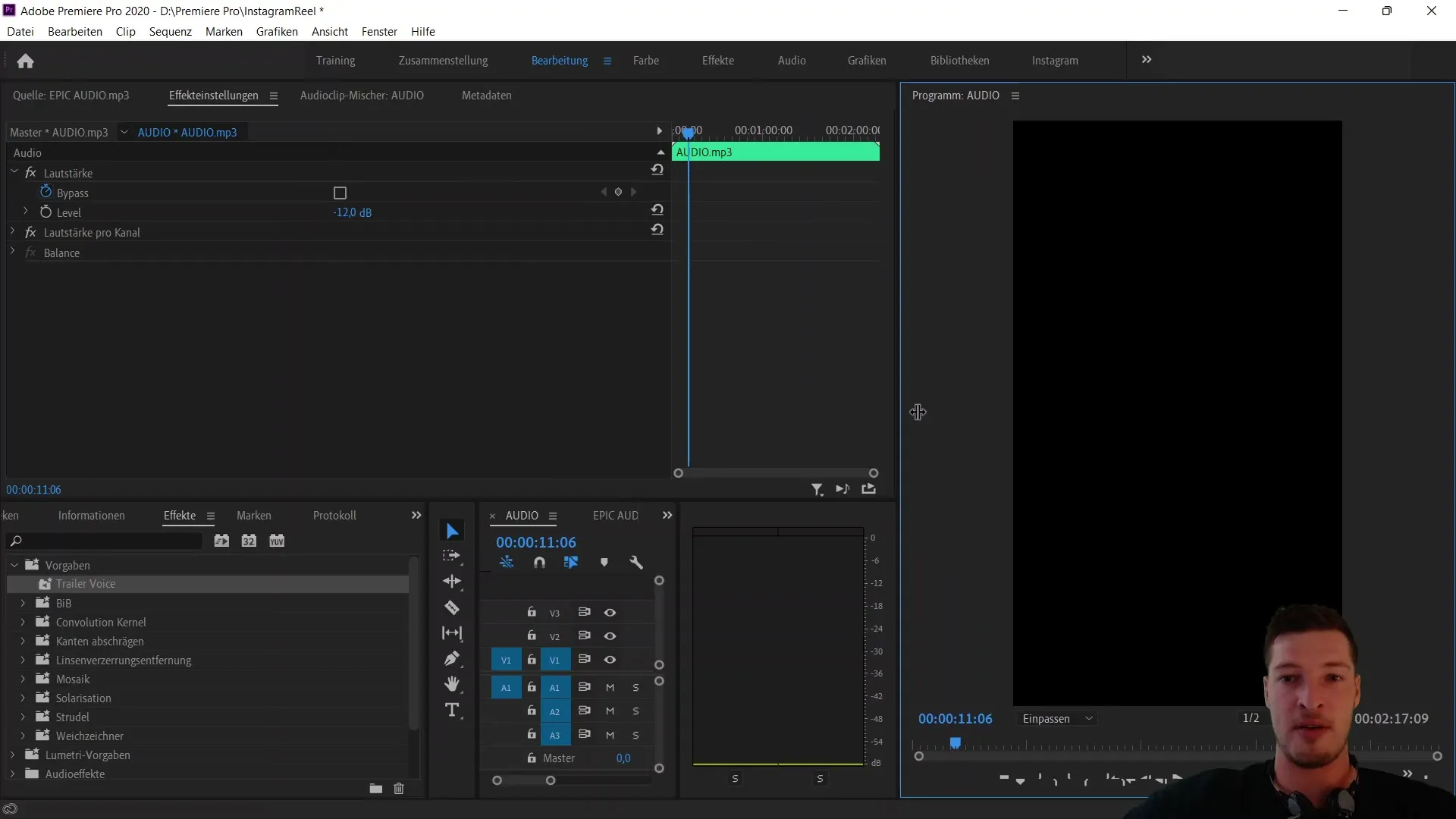Click timeline horizontal zoom scroll handle
This screenshot has width=1456, height=819.
pos(551,780)
